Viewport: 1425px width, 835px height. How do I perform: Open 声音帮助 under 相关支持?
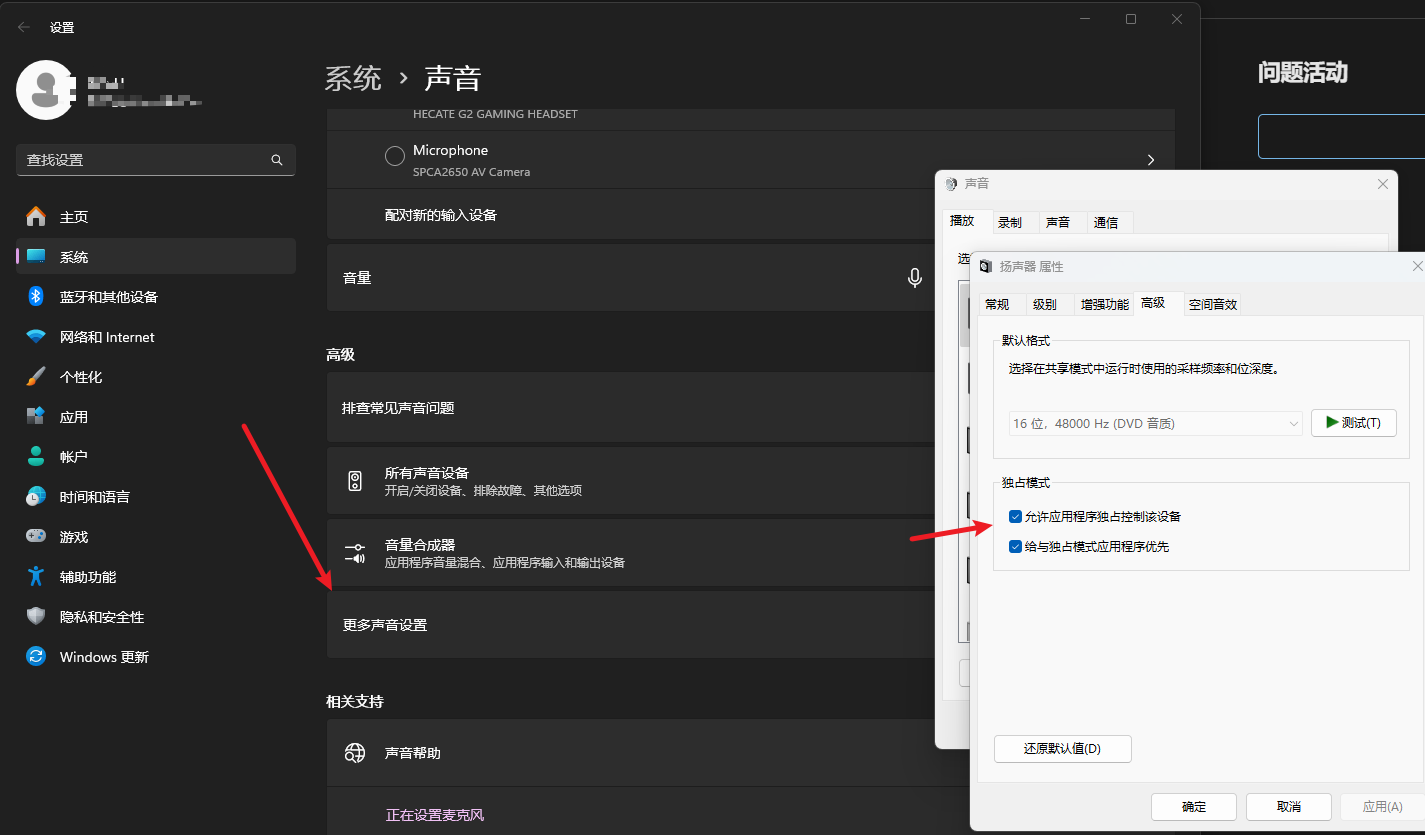click(632, 753)
